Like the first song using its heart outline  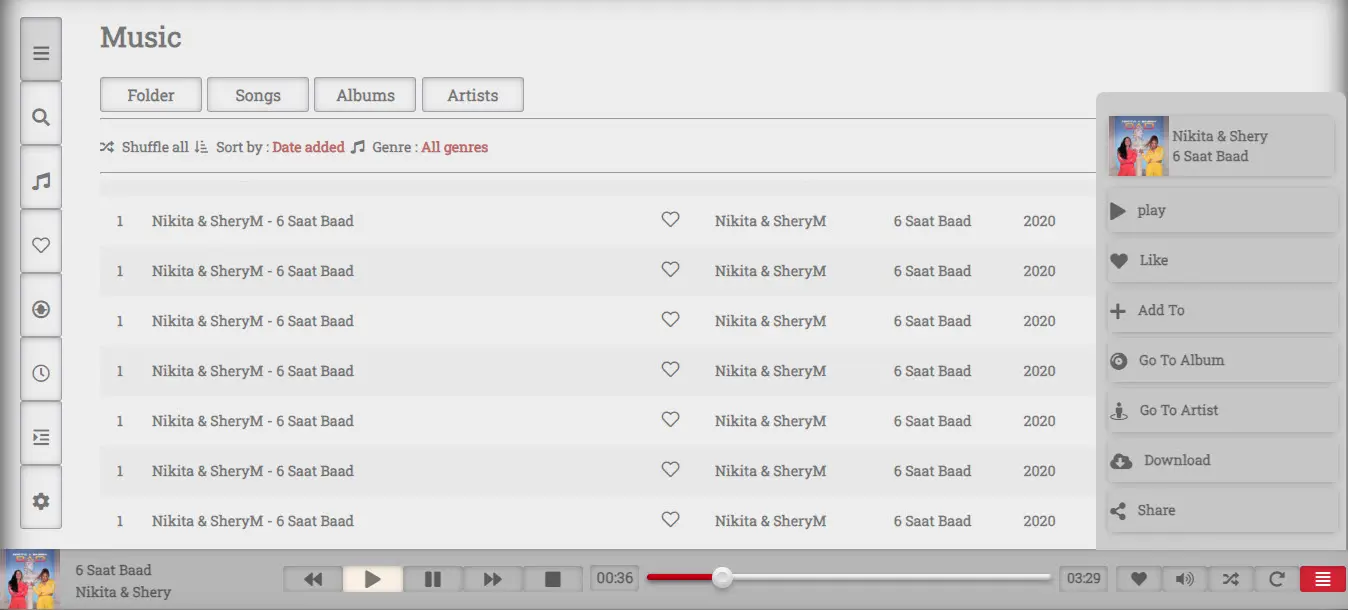670,220
